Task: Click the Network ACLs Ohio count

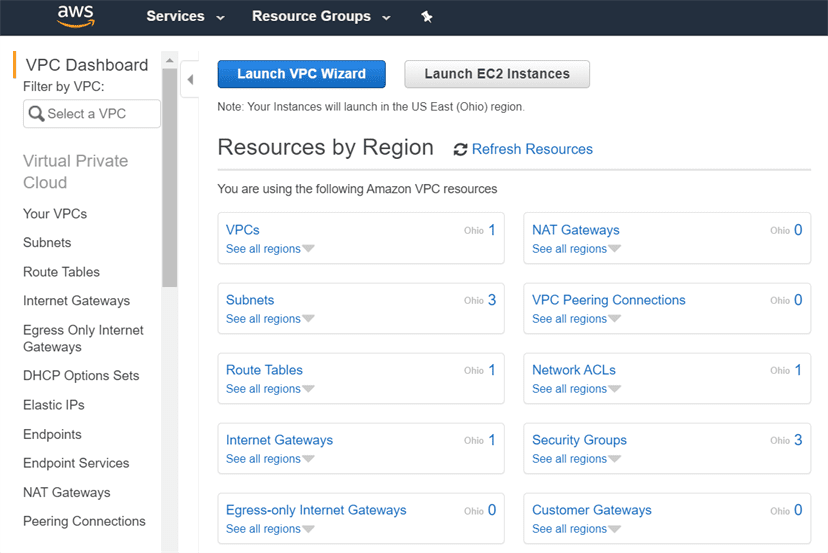Action: coord(797,370)
